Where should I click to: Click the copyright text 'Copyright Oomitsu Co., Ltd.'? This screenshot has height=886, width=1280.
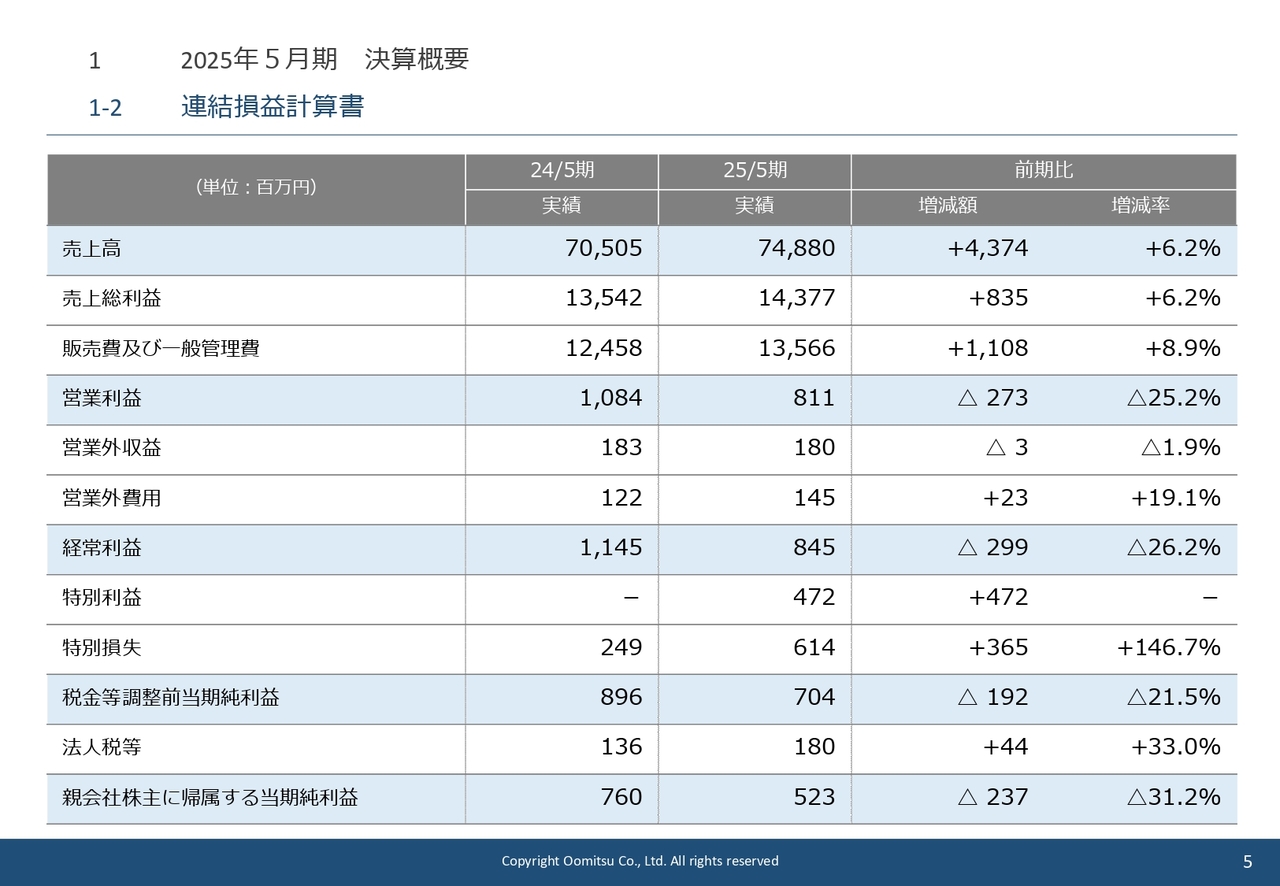click(x=583, y=861)
